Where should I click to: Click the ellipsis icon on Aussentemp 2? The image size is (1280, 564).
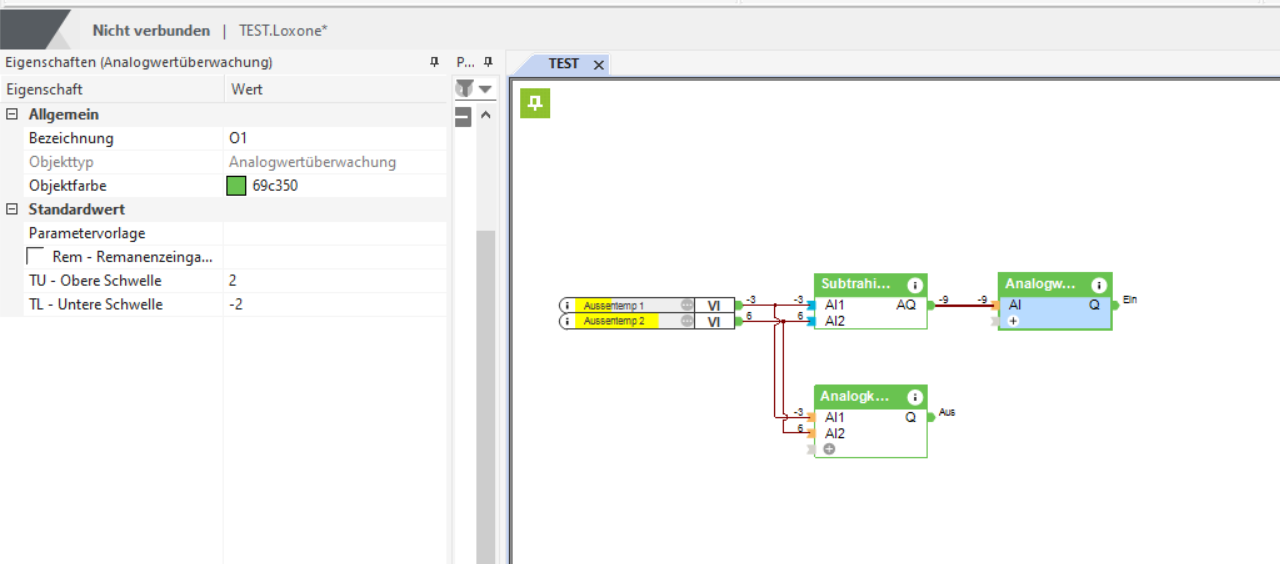[687, 321]
